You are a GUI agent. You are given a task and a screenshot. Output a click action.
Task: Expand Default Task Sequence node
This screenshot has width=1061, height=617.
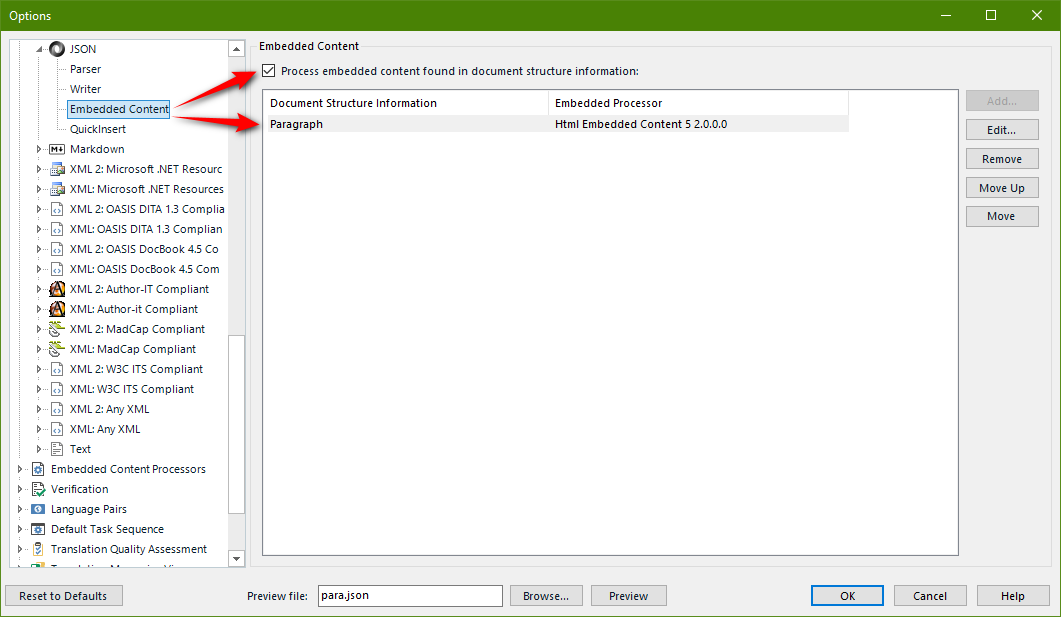[x=20, y=529]
